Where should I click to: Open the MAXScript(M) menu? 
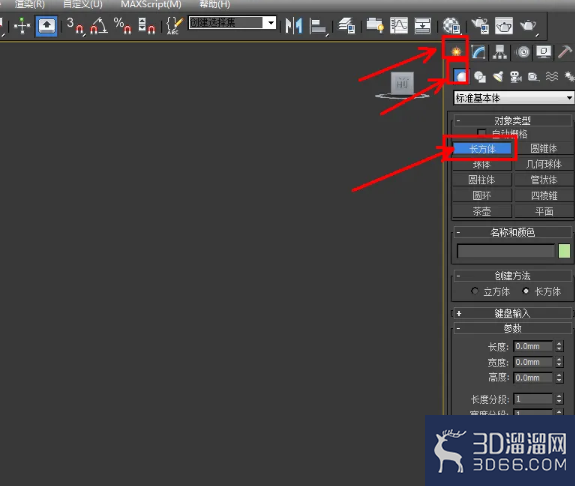(151, 4)
